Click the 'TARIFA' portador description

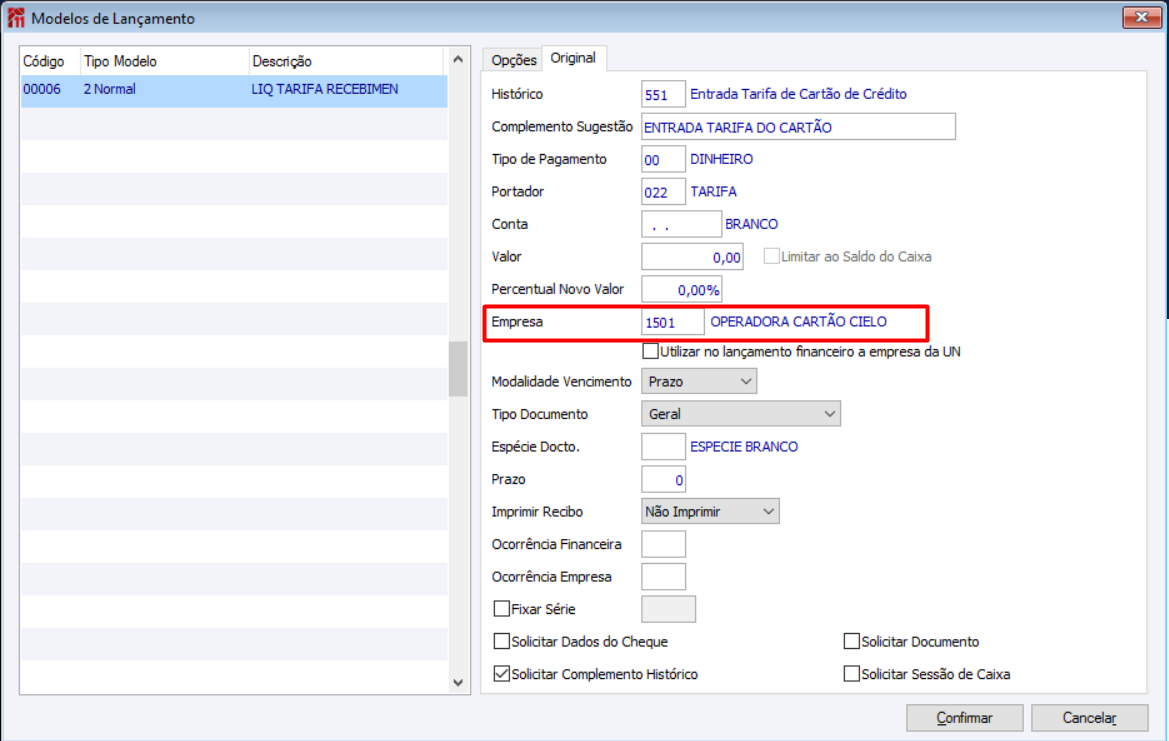(x=713, y=192)
